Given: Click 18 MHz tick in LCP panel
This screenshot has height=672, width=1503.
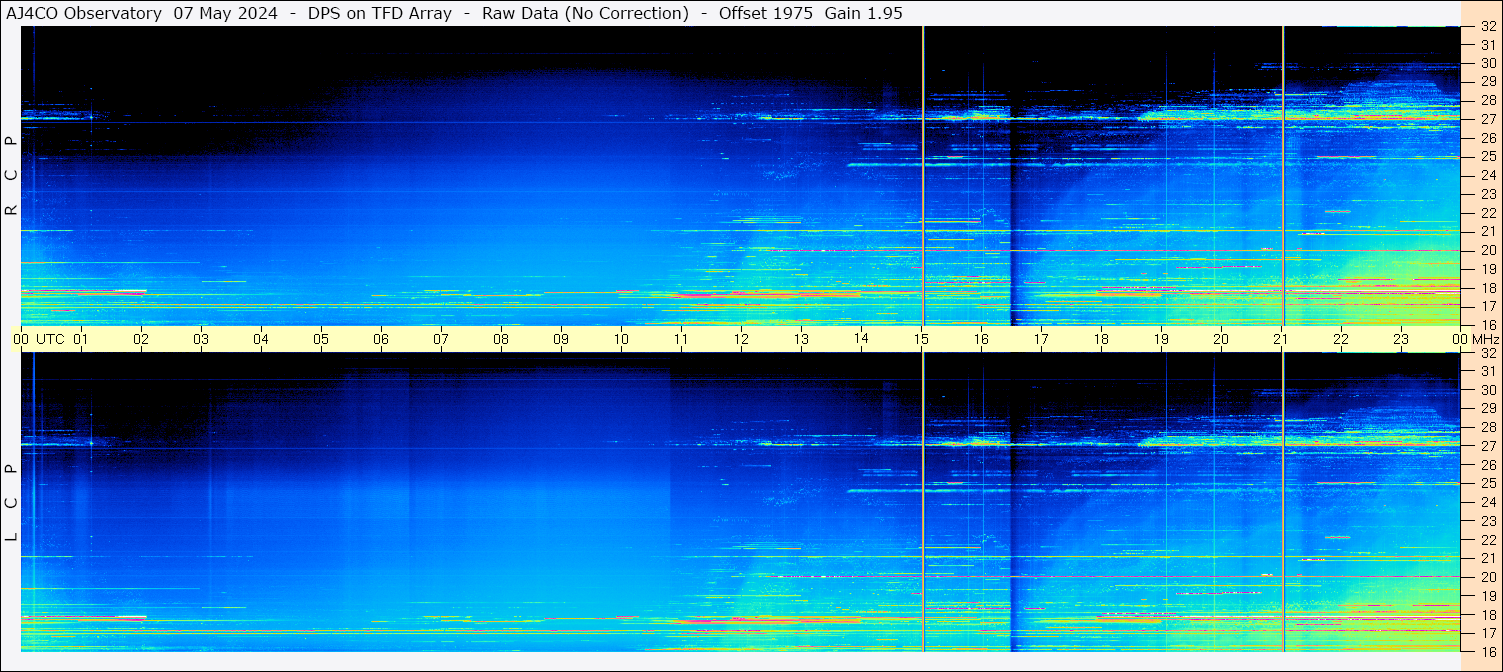Looking at the screenshot, I should [1488, 614].
